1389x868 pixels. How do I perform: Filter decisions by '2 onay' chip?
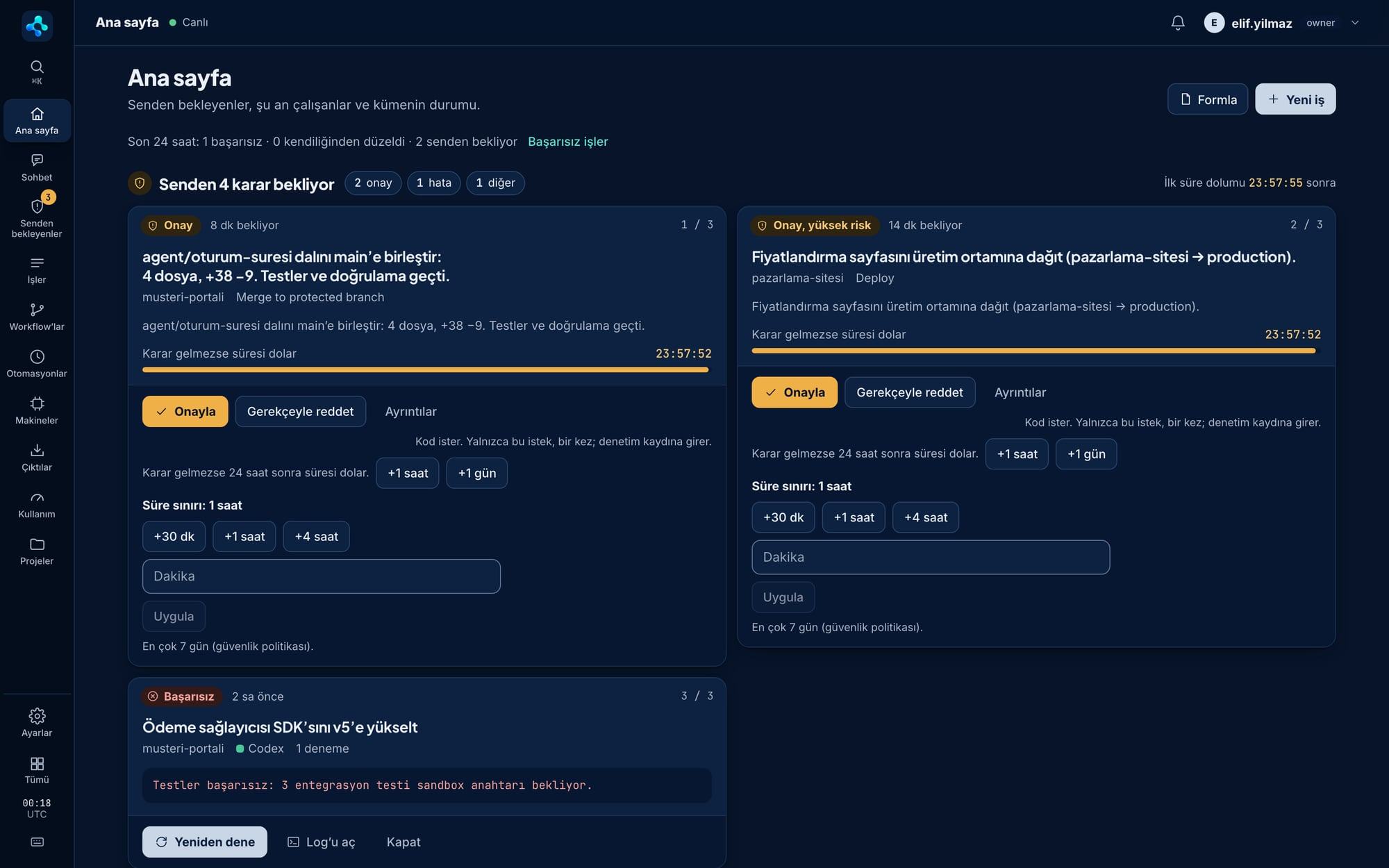(373, 183)
